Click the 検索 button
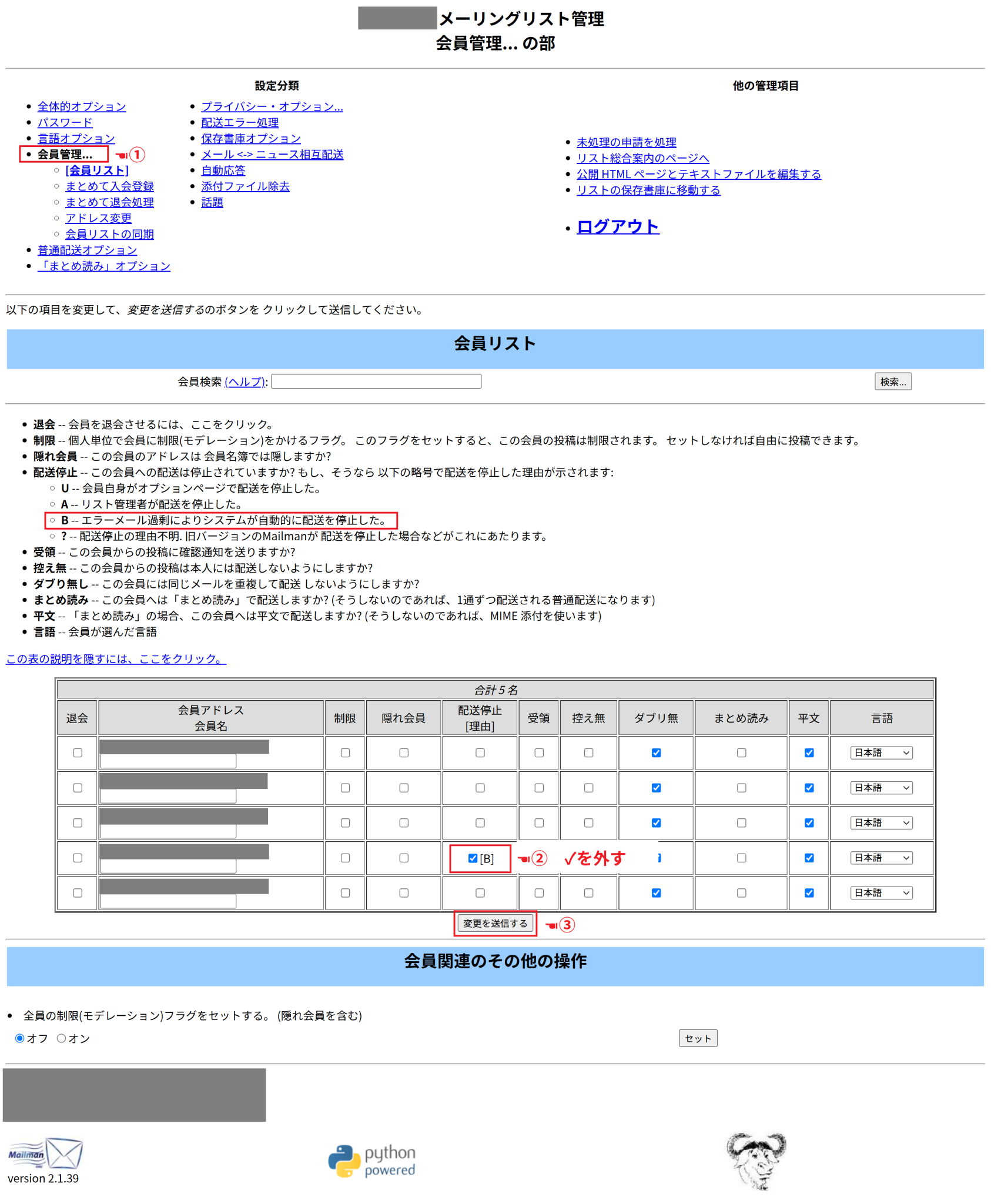Screen dimensions: 991x1204 point(893,381)
